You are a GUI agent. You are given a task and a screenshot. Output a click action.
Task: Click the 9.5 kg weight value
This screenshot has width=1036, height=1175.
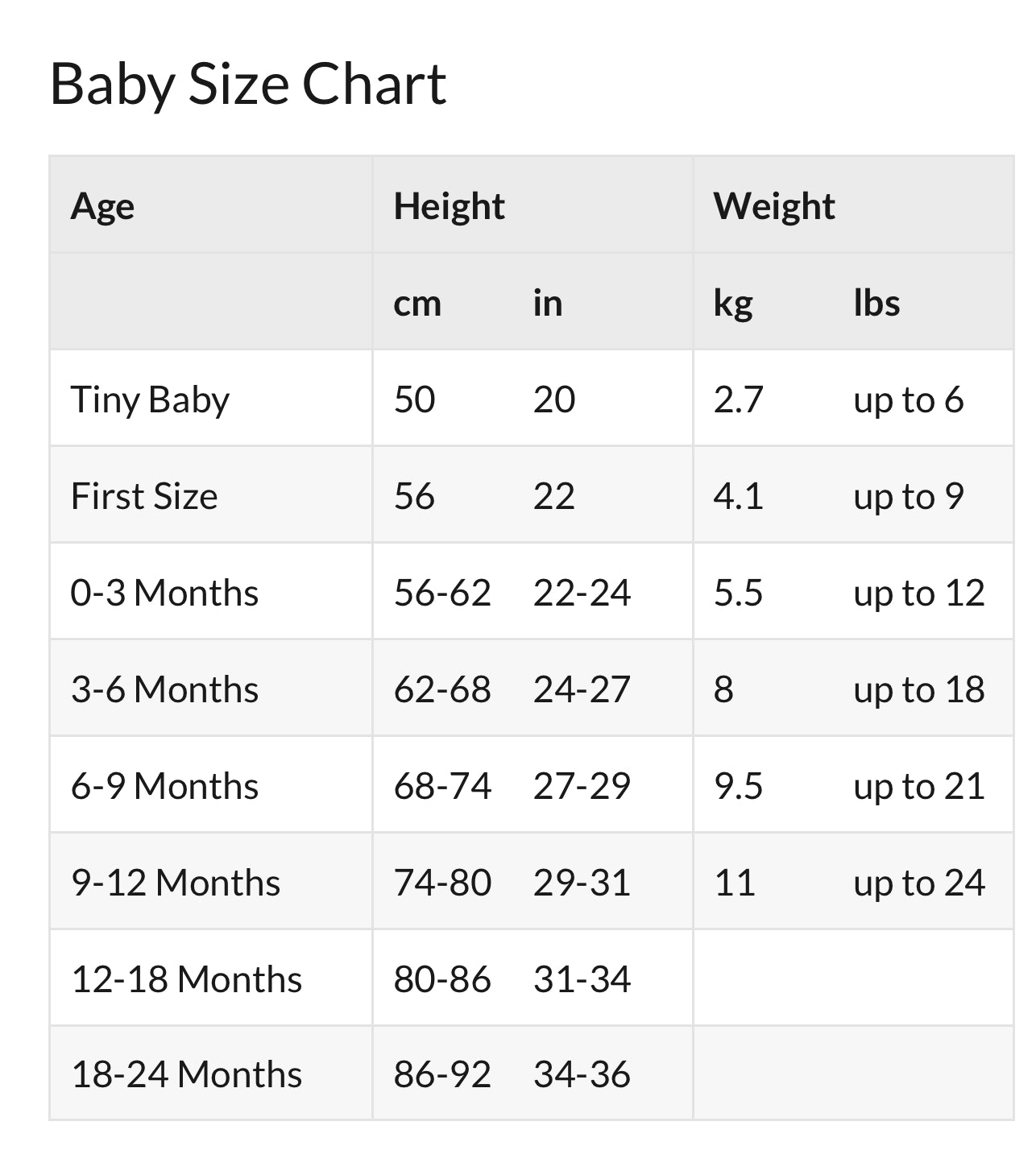738,786
